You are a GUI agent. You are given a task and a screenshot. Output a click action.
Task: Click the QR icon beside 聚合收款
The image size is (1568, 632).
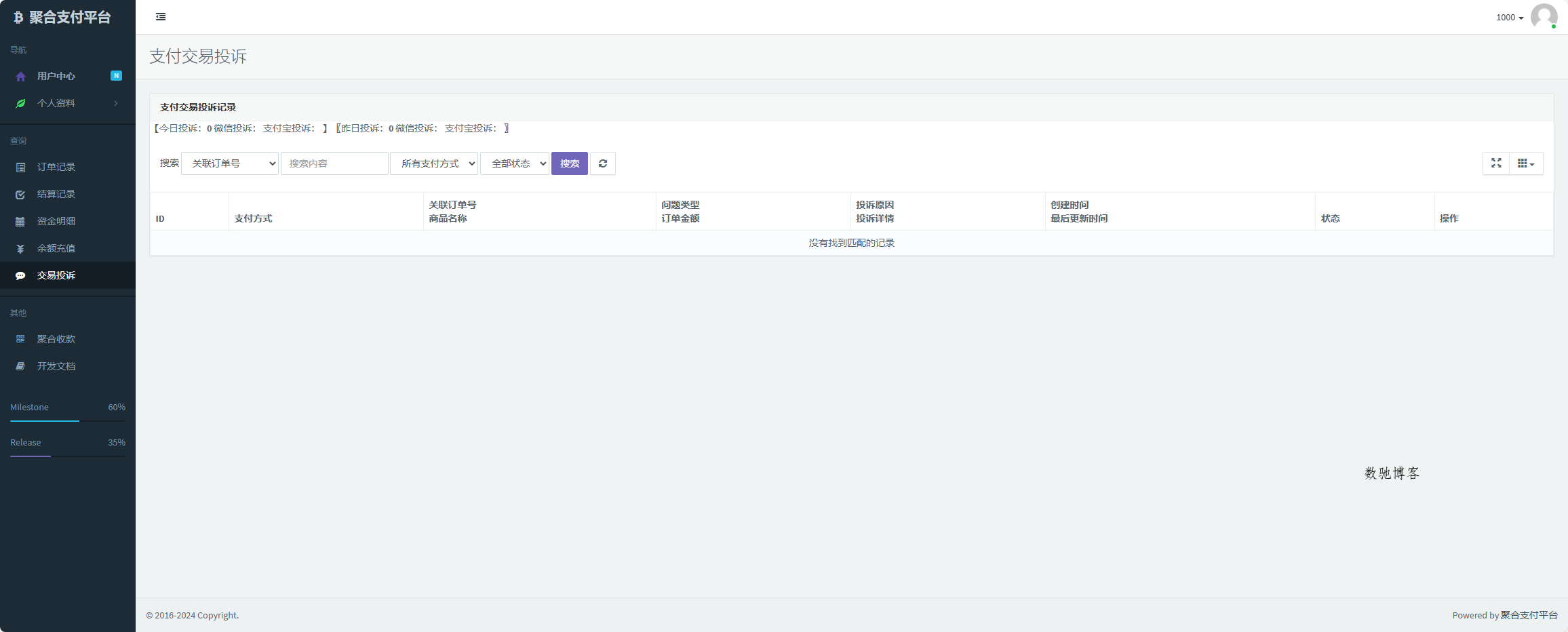click(x=20, y=339)
